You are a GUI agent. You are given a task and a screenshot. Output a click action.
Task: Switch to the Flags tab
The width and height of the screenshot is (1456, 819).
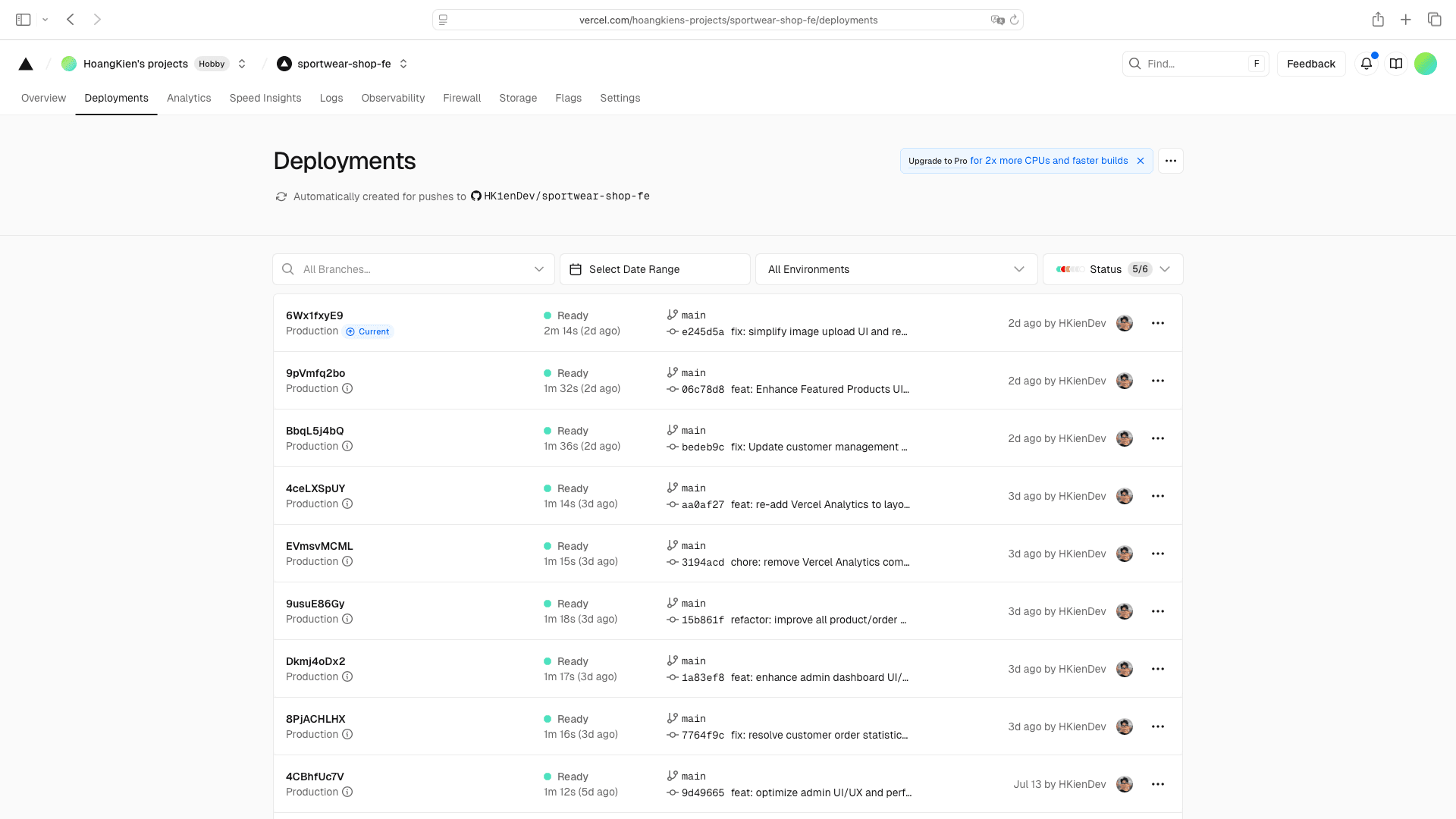(x=568, y=98)
